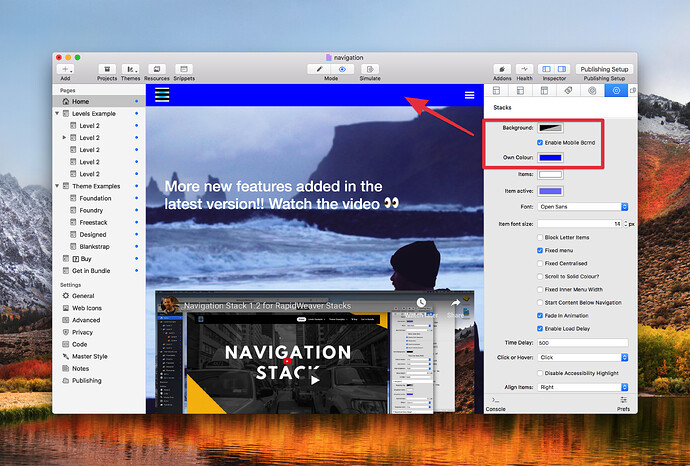Screen dimensions: 690x466
Task: Open the Snippets toolbar icon
Action: click(x=184, y=69)
